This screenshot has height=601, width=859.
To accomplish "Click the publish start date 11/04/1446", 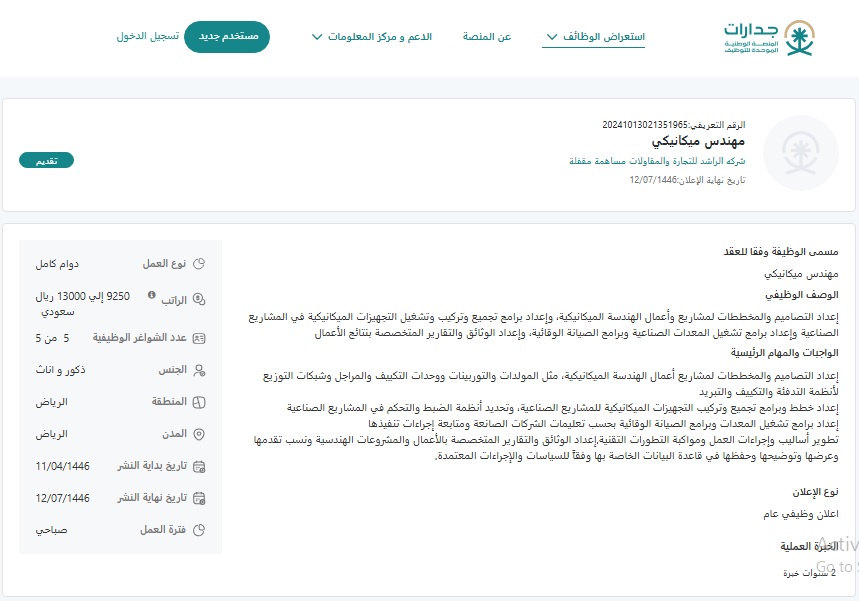I will pyautogui.click(x=62, y=466).
